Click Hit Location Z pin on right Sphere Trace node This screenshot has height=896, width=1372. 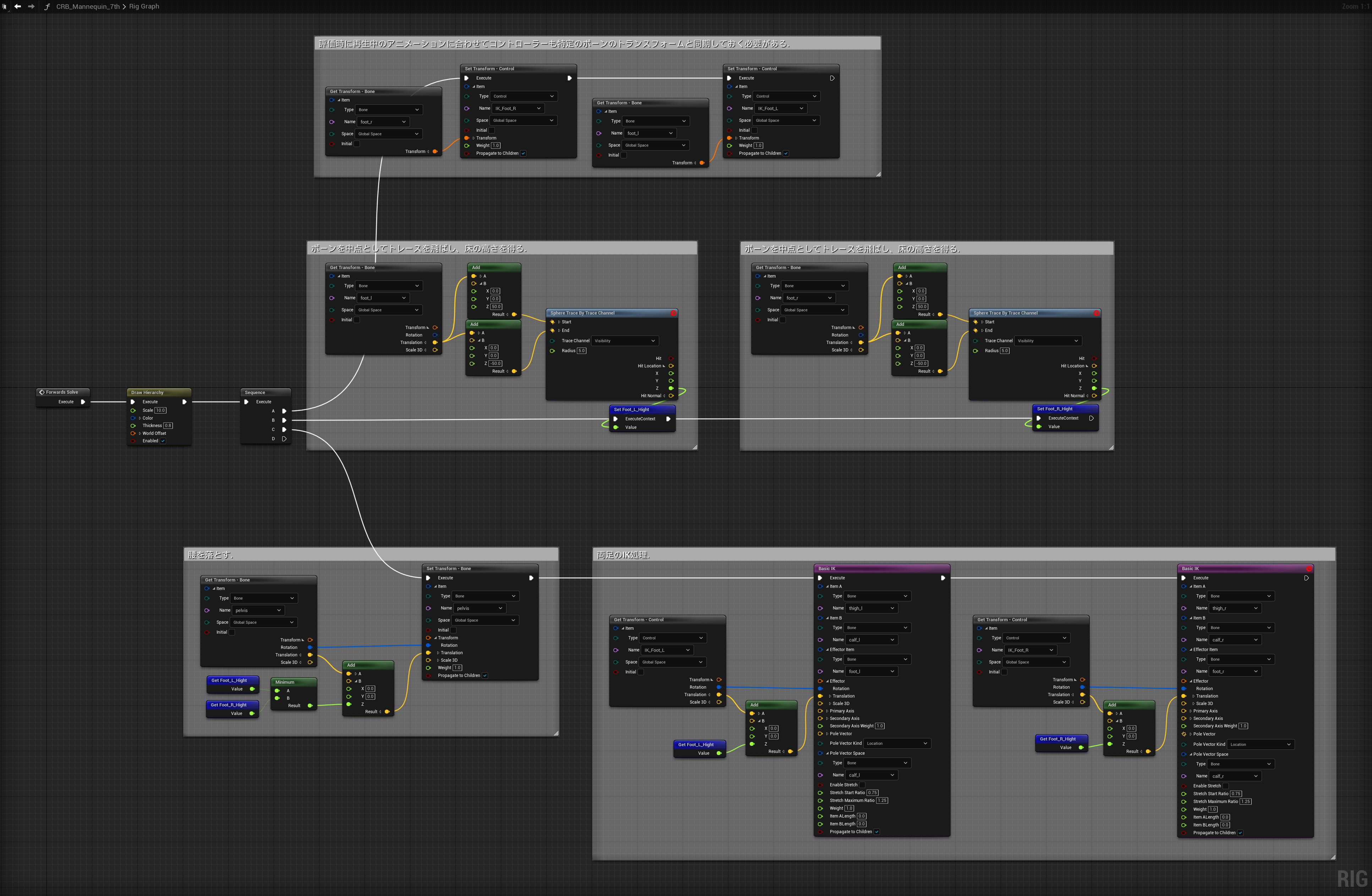pyautogui.click(x=1094, y=388)
